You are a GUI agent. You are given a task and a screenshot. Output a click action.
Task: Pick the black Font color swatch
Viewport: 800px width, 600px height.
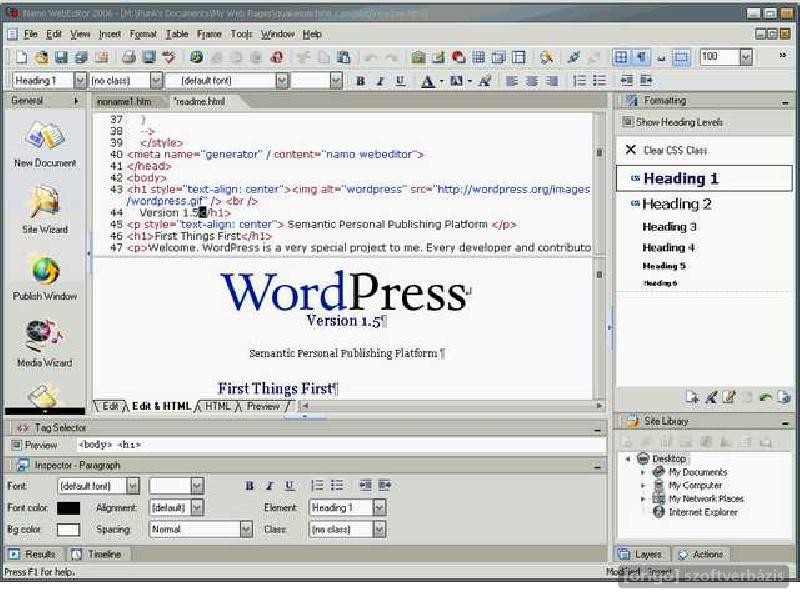[68, 508]
